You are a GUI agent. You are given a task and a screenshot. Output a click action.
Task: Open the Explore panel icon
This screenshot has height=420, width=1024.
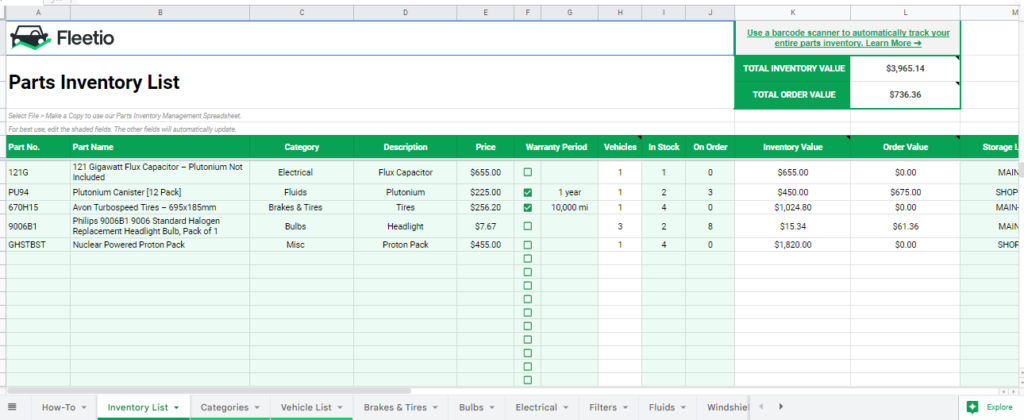(972, 407)
